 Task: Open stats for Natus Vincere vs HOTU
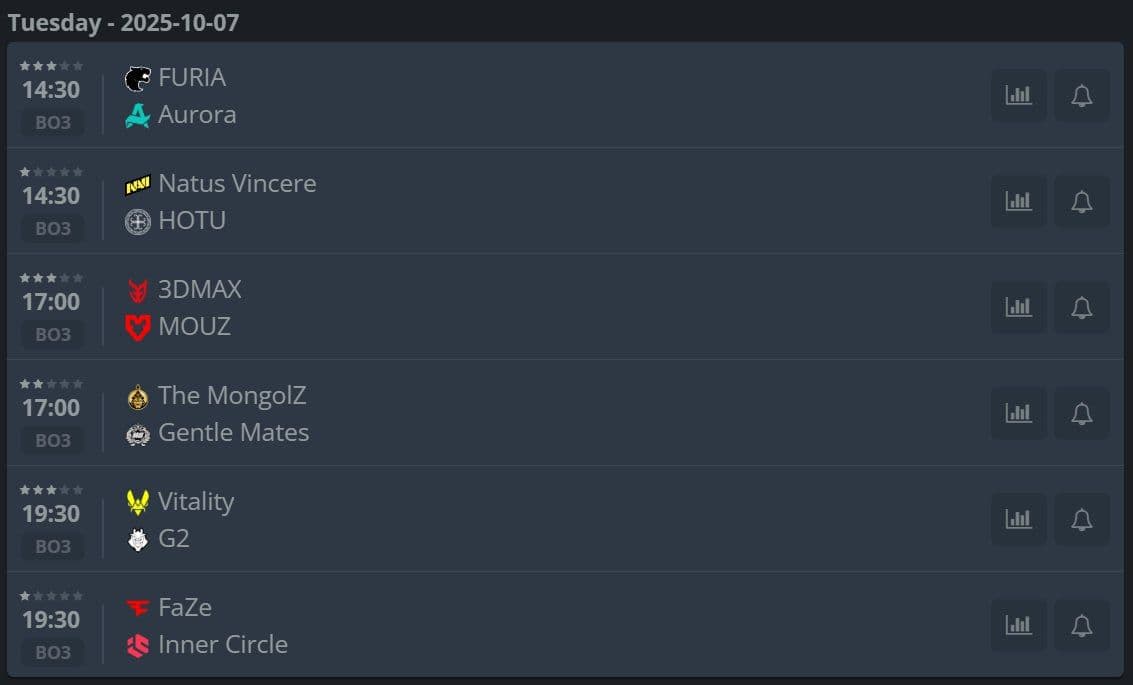1018,202
